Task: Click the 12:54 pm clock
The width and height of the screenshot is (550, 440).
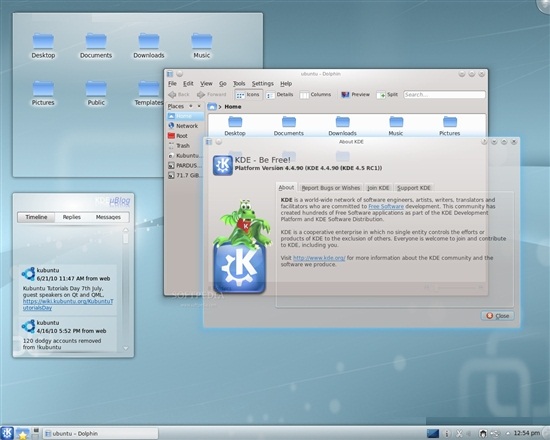Action: tap(526, 433)
